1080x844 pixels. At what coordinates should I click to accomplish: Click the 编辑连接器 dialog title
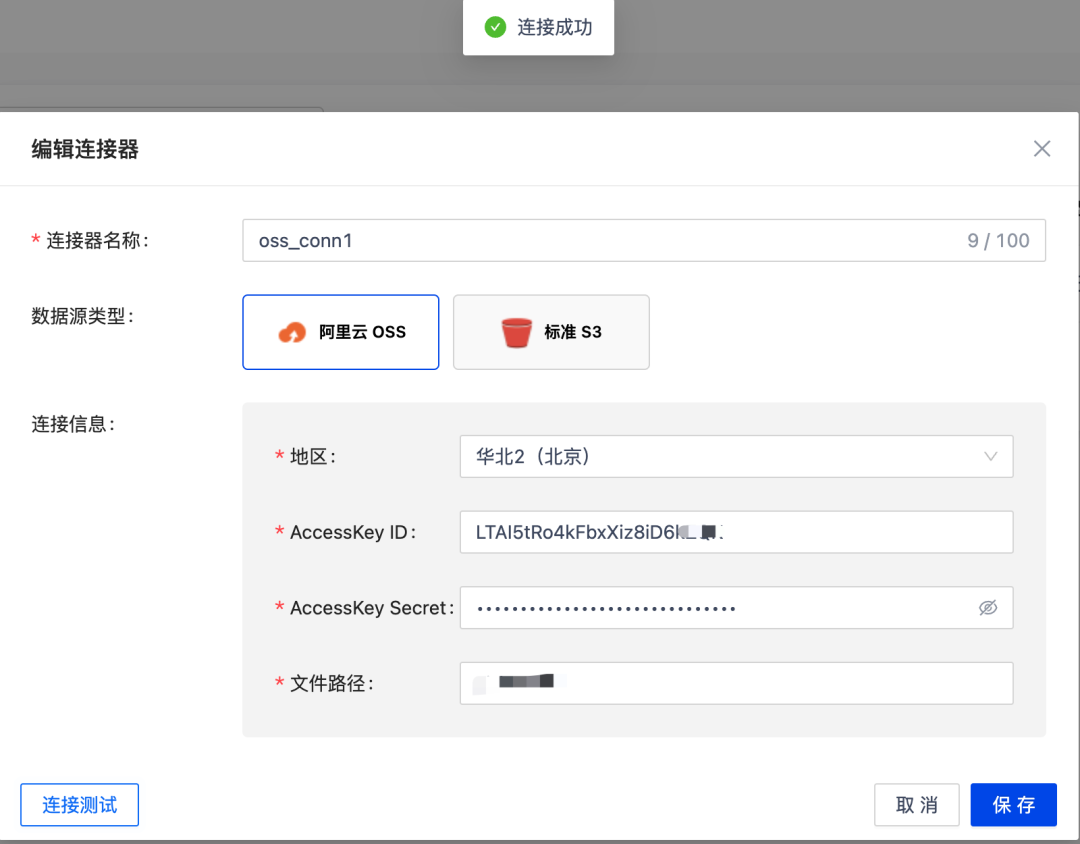[x=85, y=149]
